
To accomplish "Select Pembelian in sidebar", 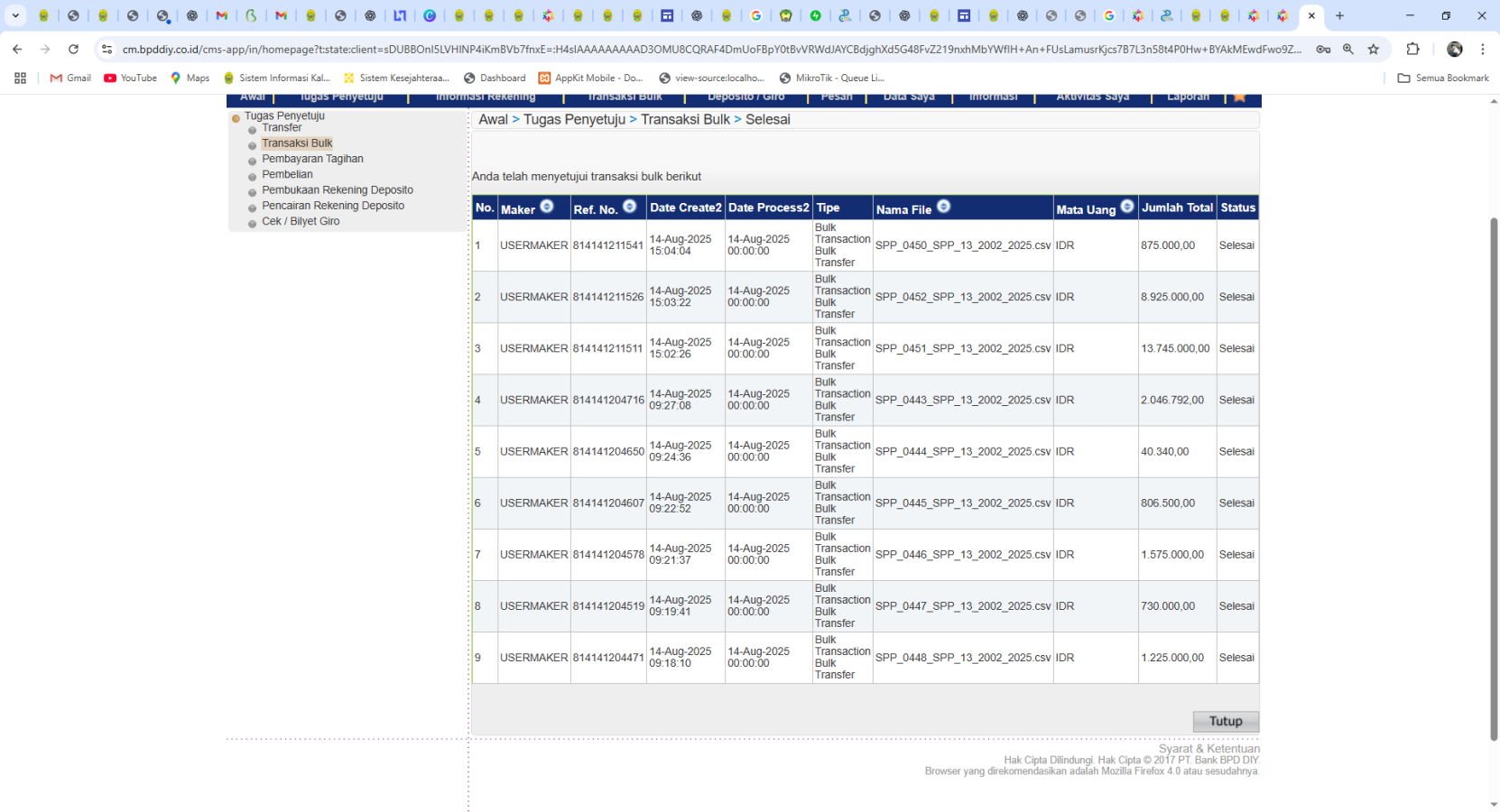I will (x=287, y=174).
